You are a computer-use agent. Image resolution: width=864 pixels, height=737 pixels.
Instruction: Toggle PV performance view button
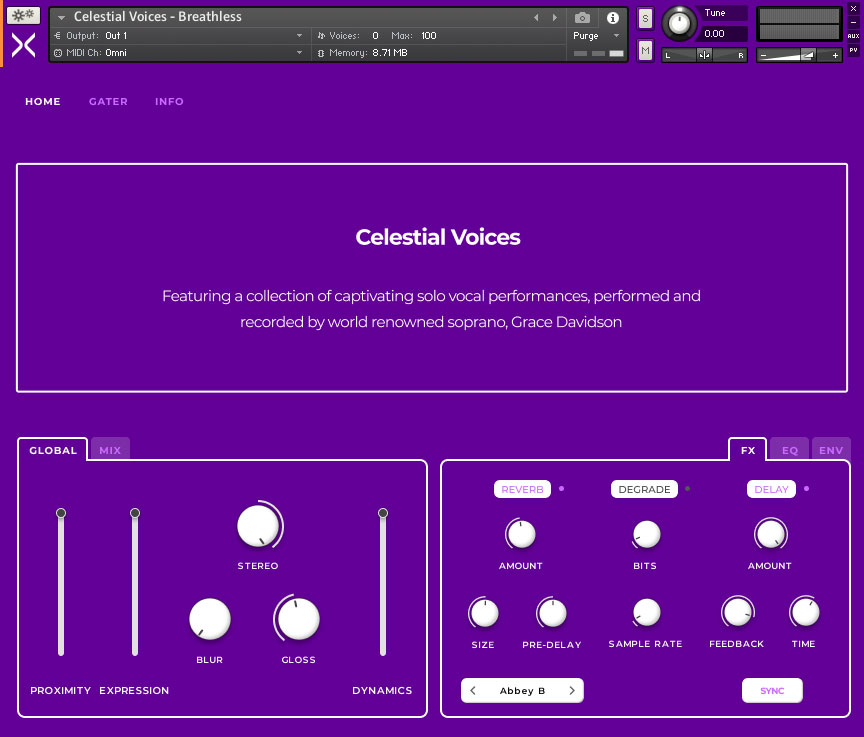[x=853, y=50]
